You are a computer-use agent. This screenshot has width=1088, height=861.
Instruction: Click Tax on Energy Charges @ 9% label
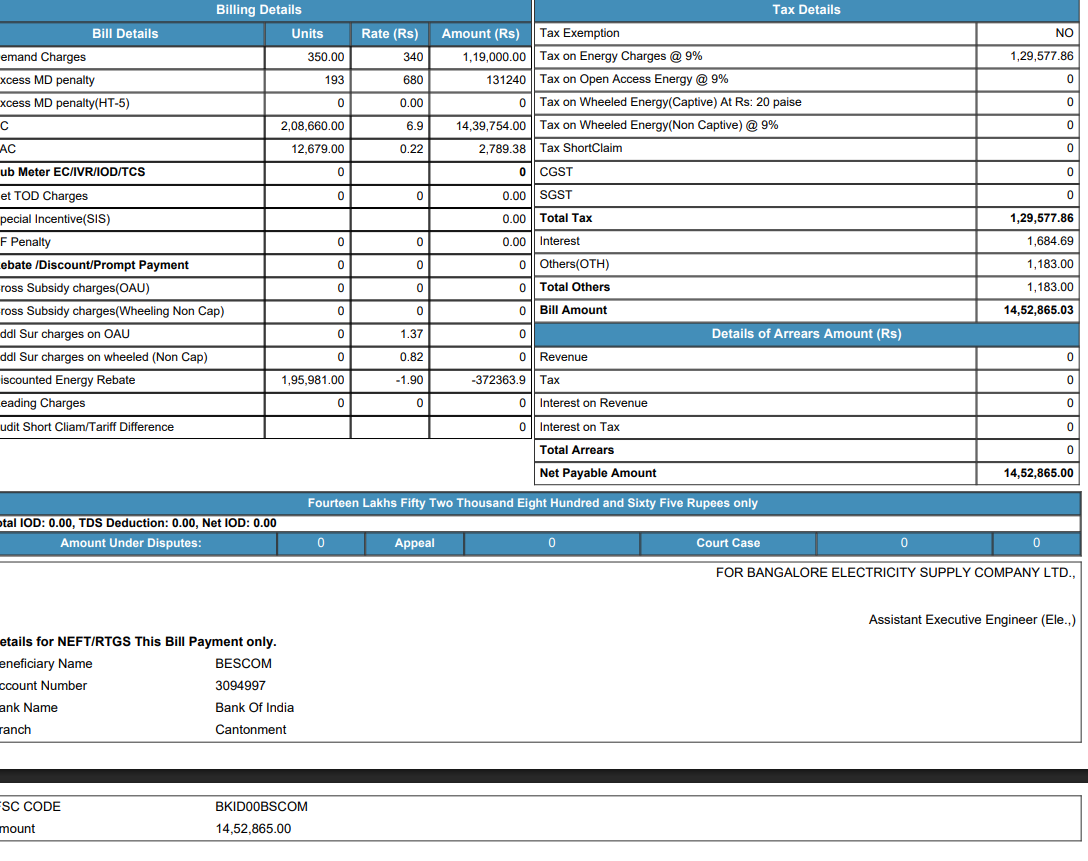[x=620, y=56]
